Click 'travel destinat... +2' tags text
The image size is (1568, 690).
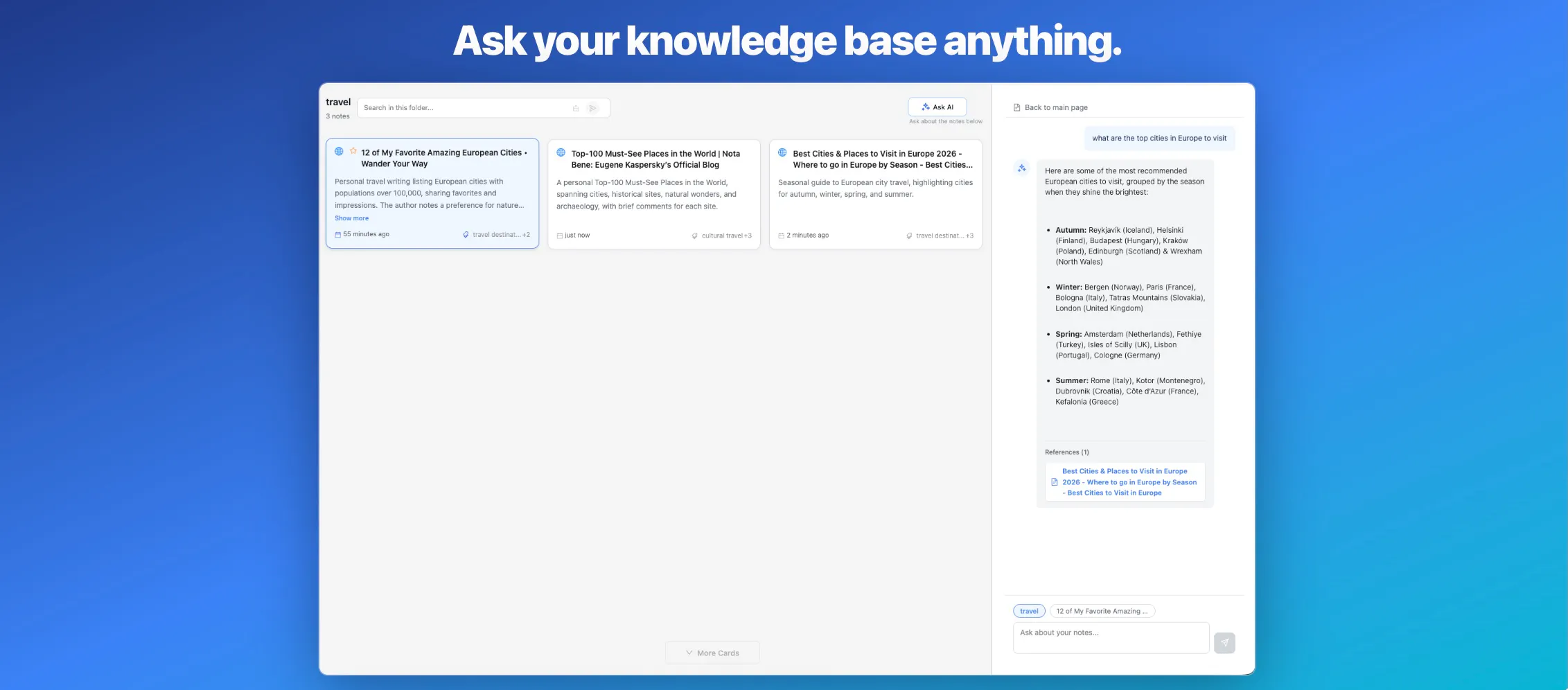coord(501,235)
